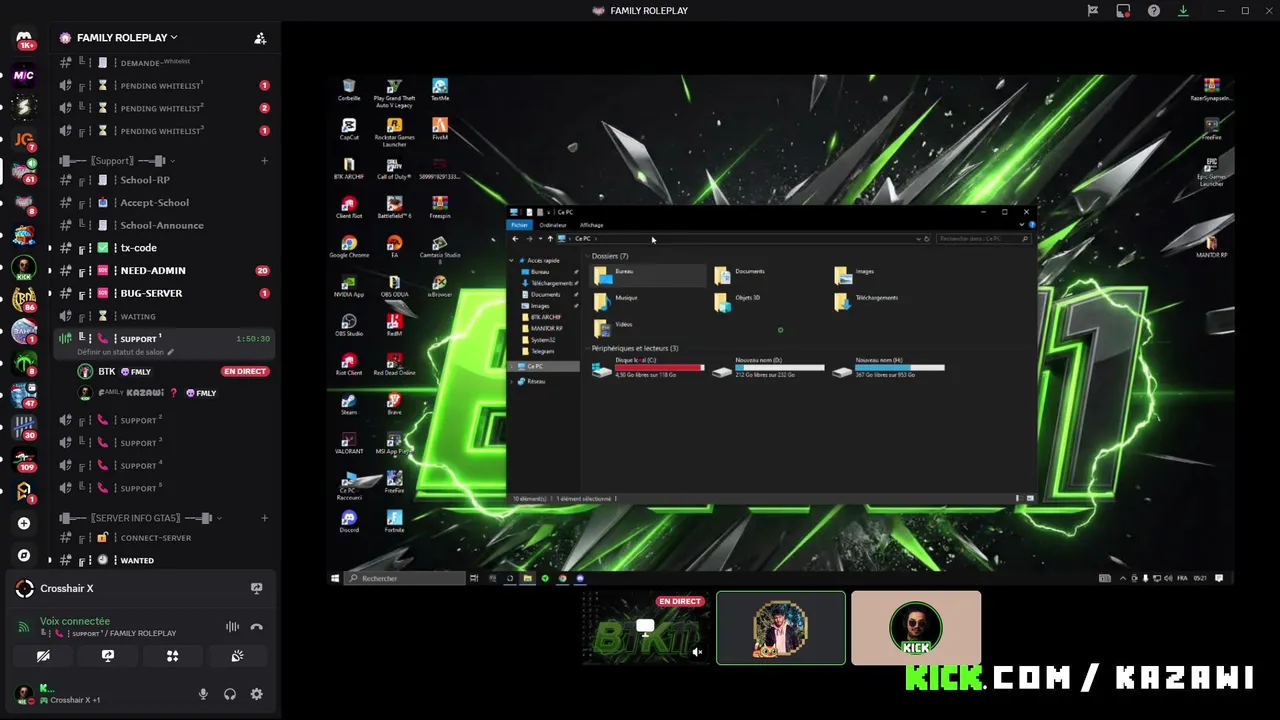Screen dimensions: 1280x720
Task: Expand Réseau node in Explorer tree
Action: click(x=512, y=381)
